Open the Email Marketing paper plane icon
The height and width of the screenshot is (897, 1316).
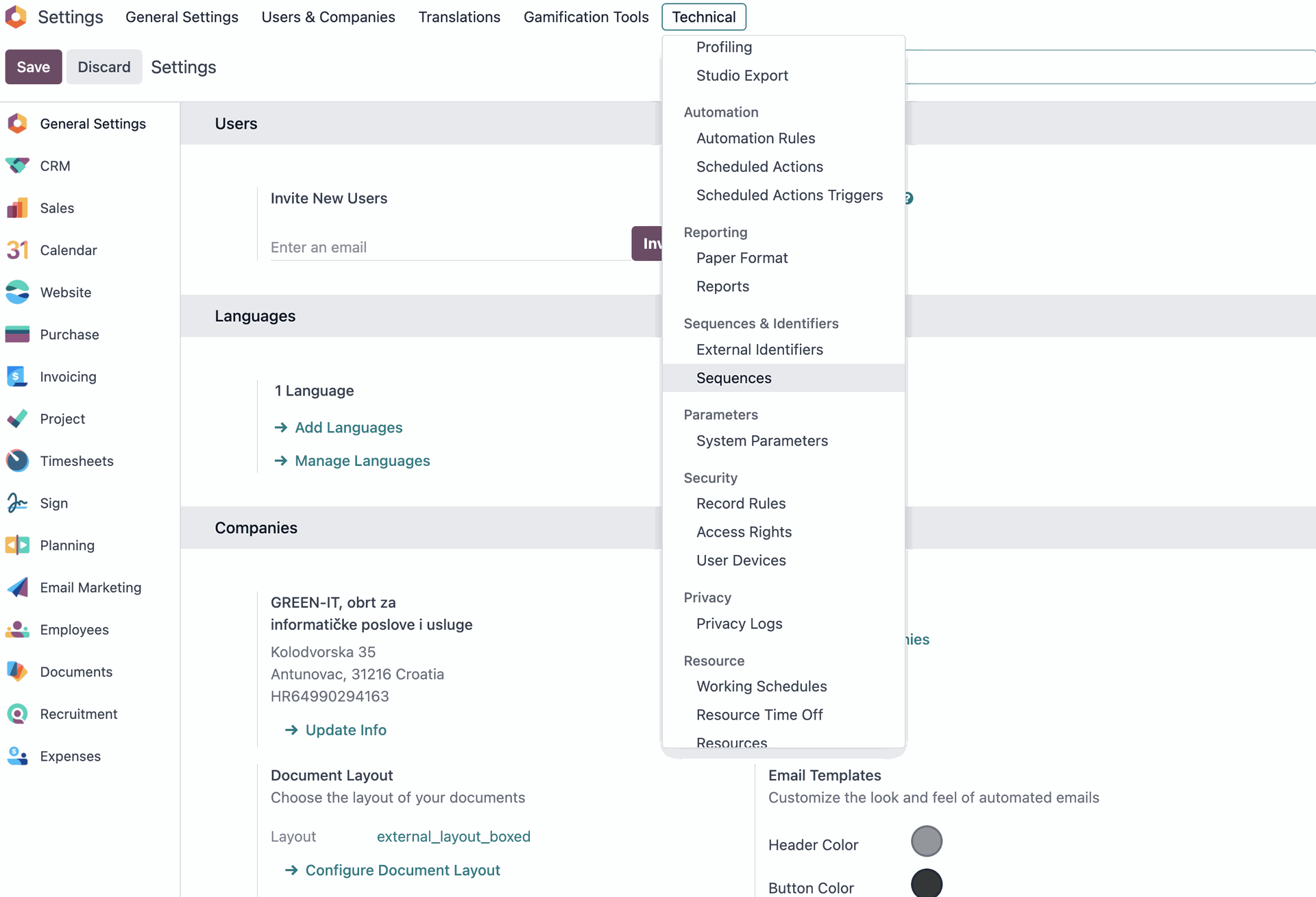(x=18, y=587)
